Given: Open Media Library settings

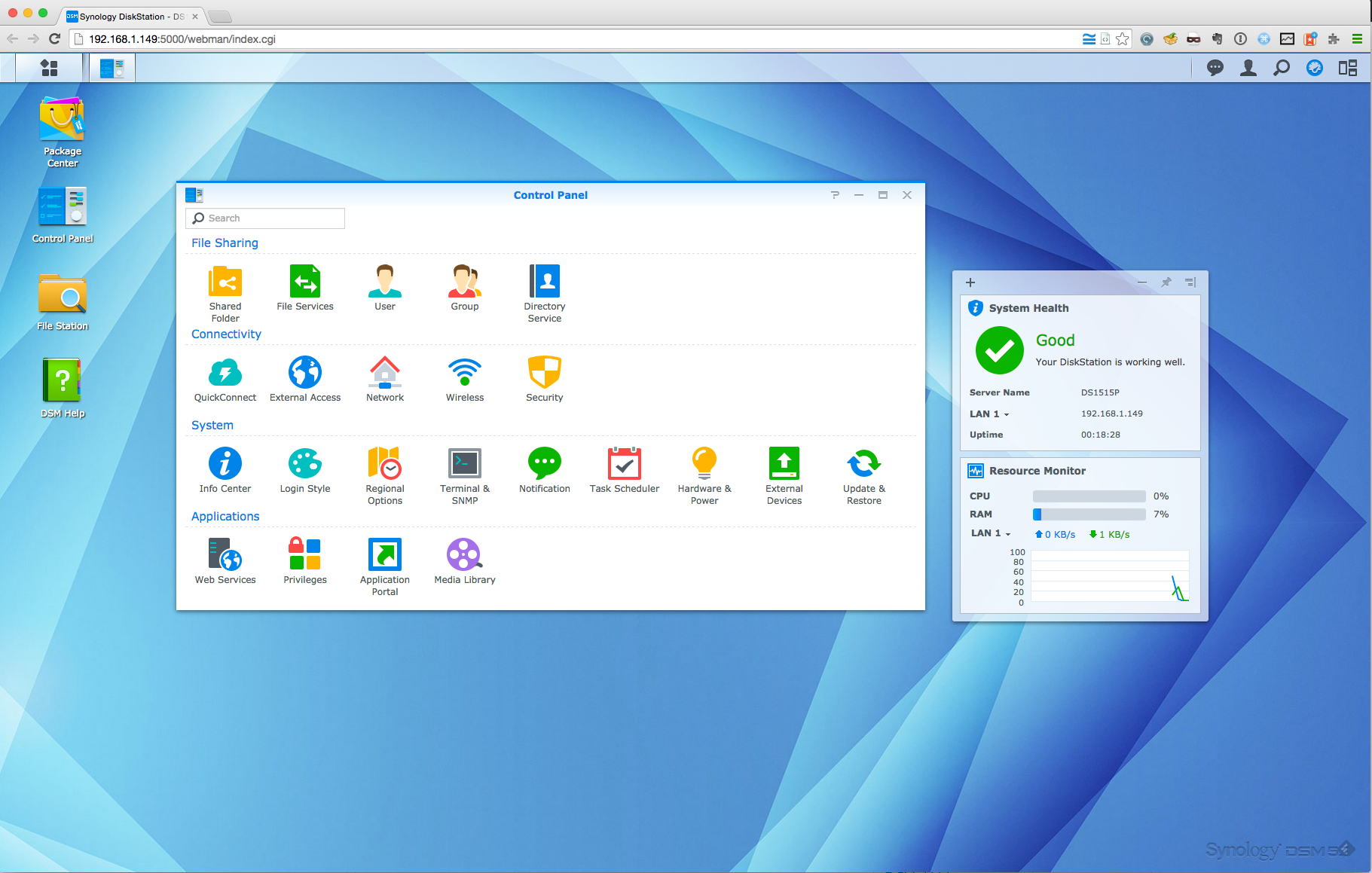Looking at the screenshot, I should pyautogui.click(x=465, y=560).
